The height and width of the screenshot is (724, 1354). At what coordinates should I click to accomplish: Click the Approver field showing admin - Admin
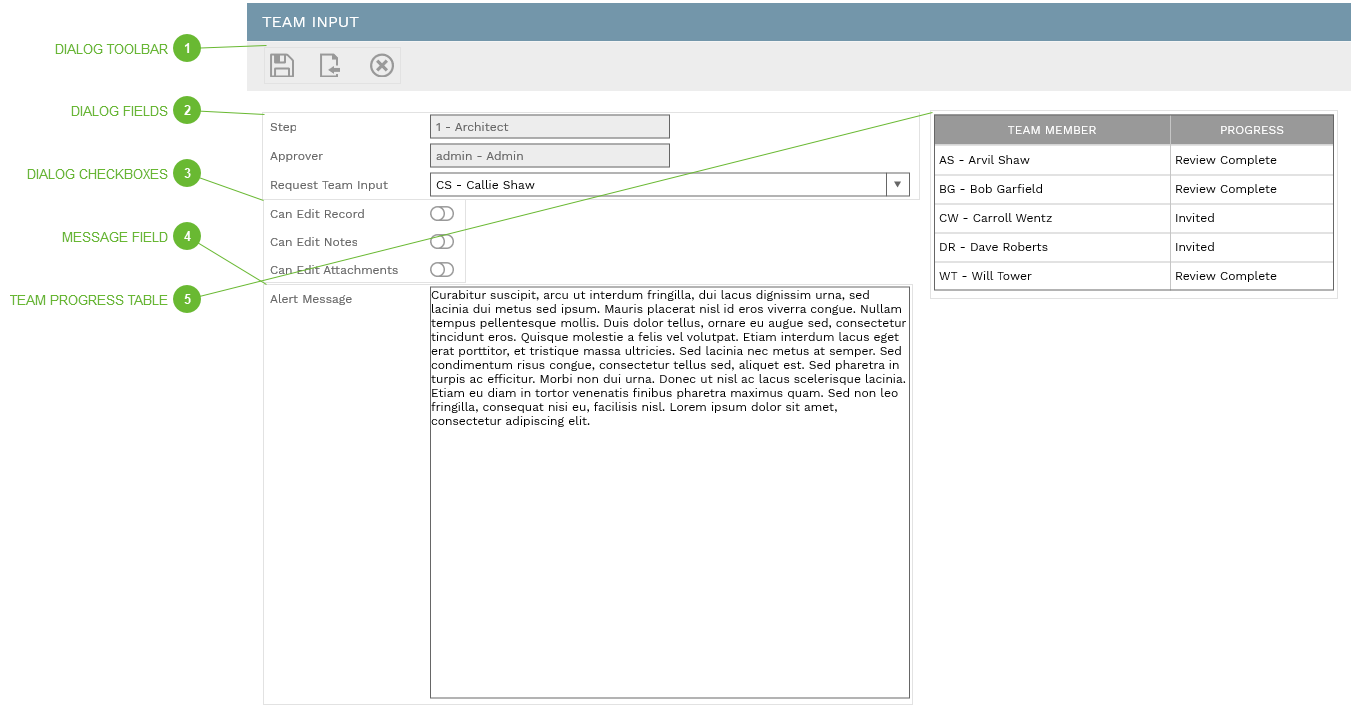(x=549, y=155)
